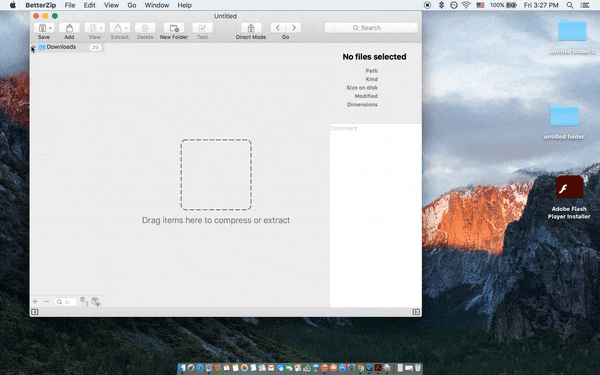Screen dimensions: 600x375
Task: Open the Save button's dropdown arrow
Action: (51, 28)
